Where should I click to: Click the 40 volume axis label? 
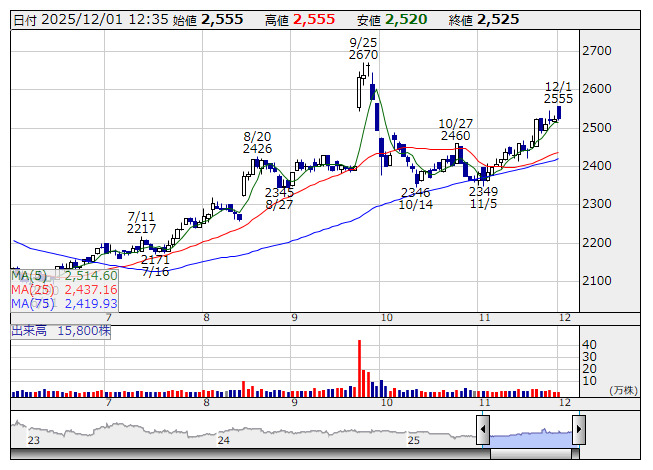(x=589, y=345)
